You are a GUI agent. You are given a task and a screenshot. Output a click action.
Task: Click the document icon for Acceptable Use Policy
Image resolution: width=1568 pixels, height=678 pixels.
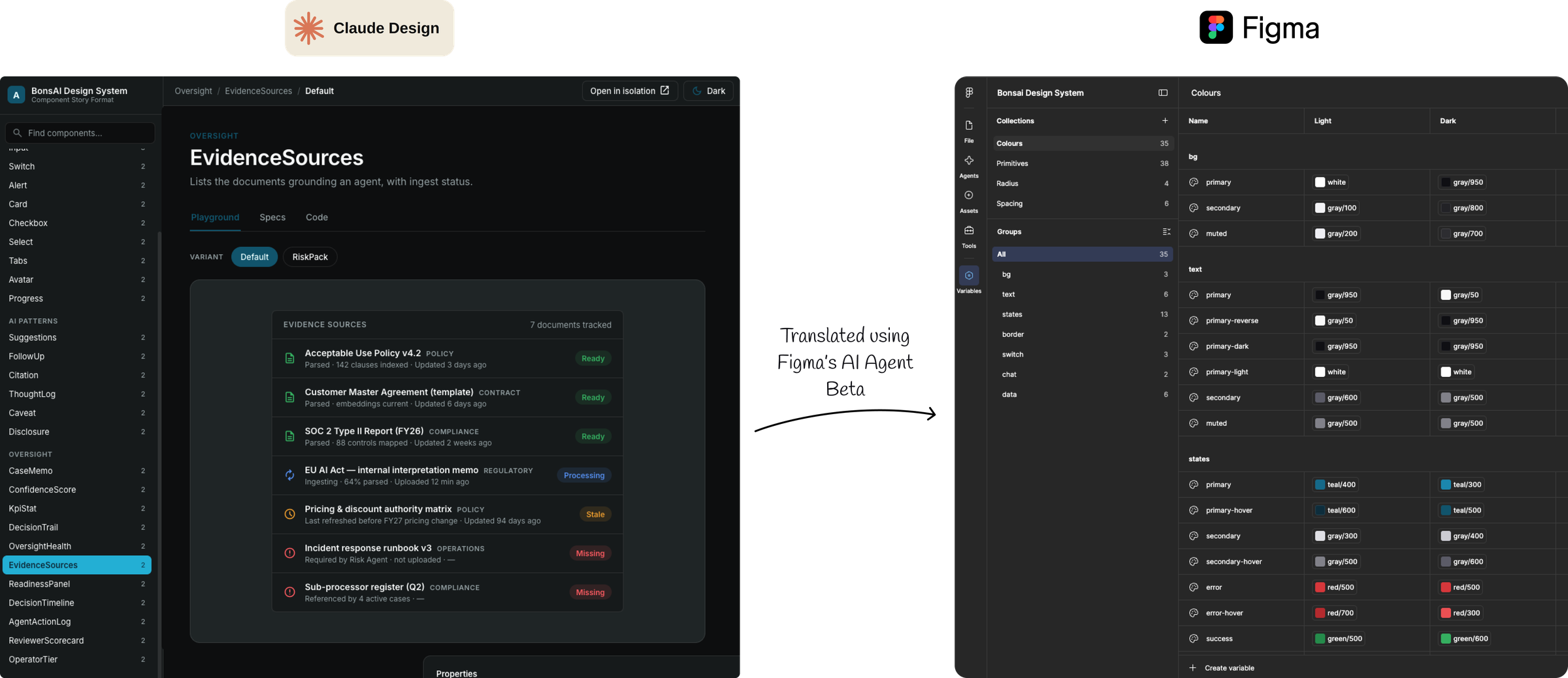pyautogui.click(x=289, y=359)
